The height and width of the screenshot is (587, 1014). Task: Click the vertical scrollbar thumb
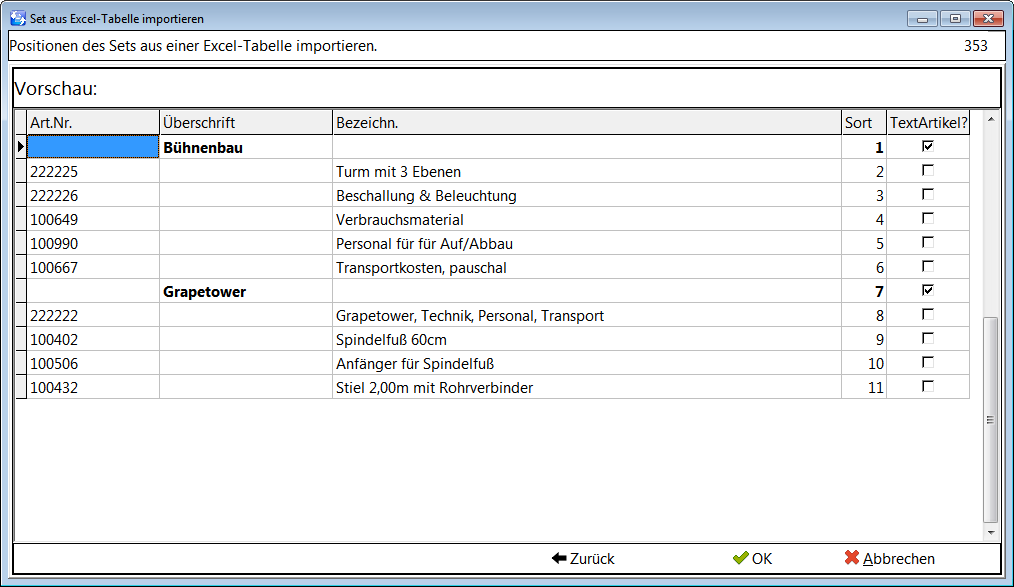(991, 419)
